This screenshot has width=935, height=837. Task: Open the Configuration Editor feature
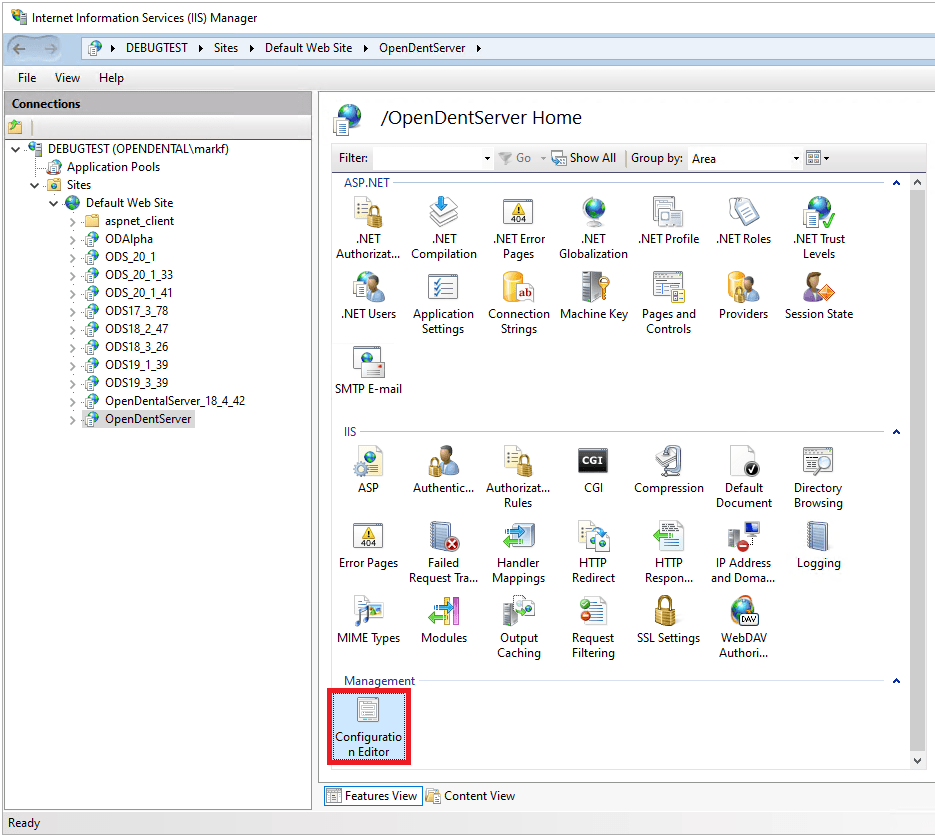point(369,727)
